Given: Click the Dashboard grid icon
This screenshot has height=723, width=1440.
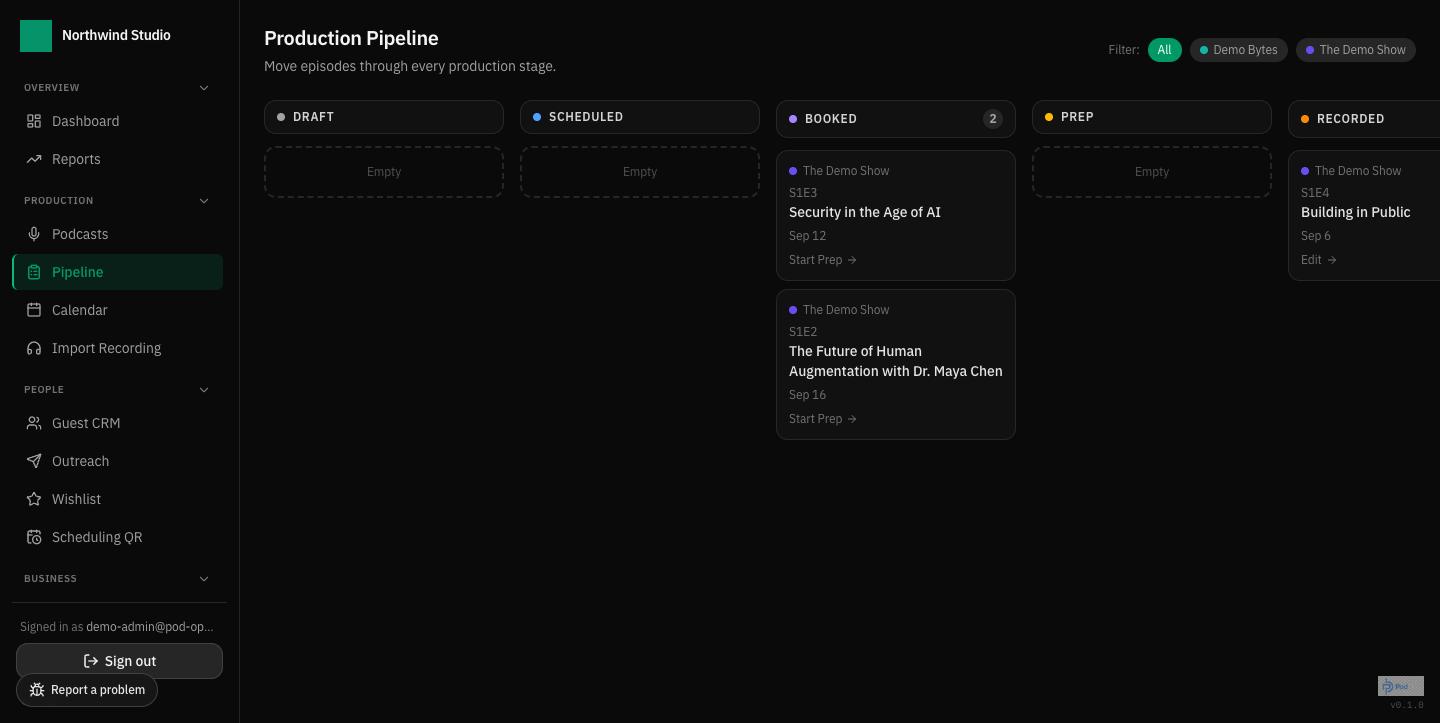Looking at the screenshot, I should click(34, 121).
